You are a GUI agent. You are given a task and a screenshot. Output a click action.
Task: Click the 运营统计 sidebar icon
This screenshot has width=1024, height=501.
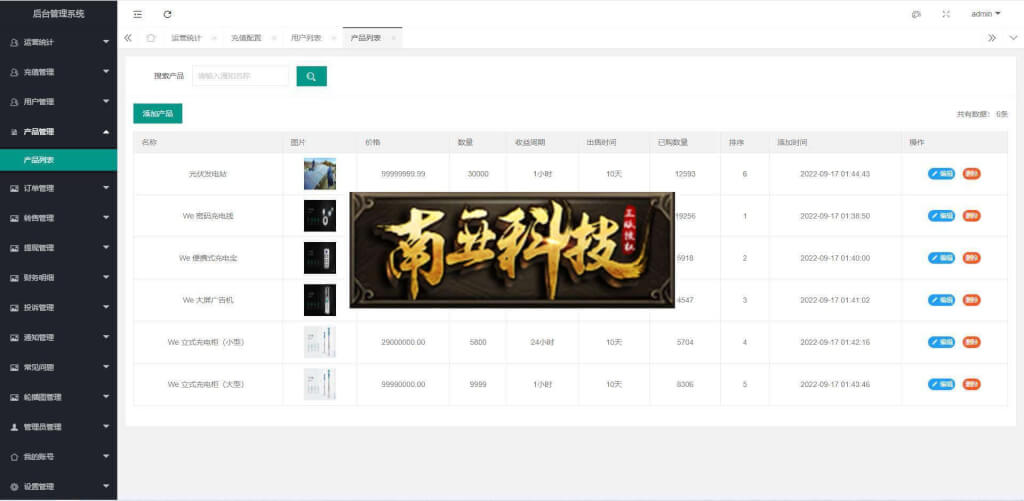click(14, 42)
